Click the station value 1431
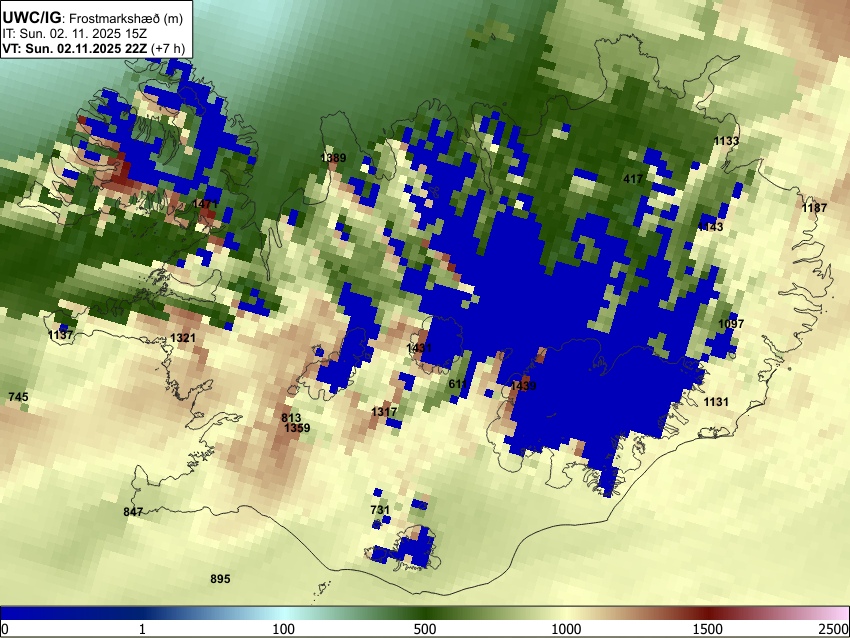The width and height of the screenshot is (850, 638). (x=419, y=347)
